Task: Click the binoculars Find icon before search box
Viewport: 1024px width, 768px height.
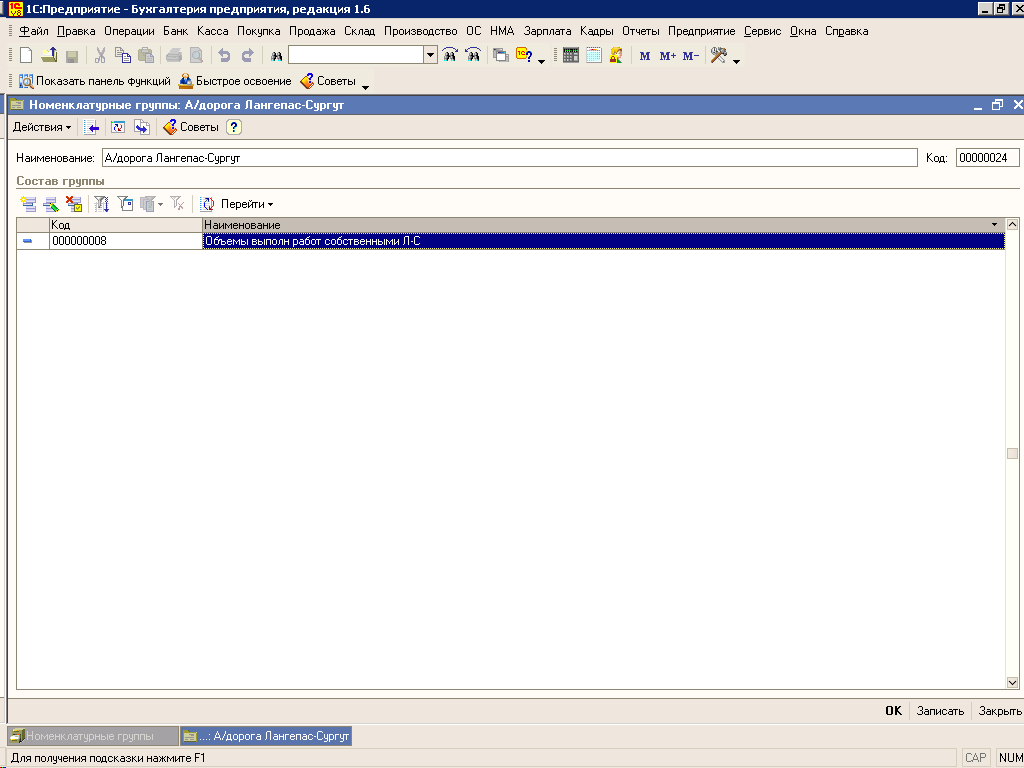Action: click(x=276, y=56)
